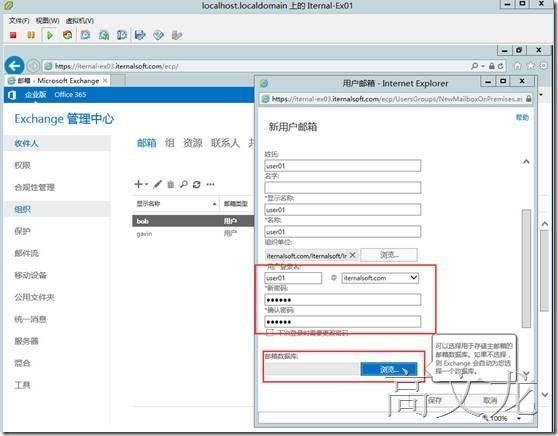Switch to the 组 tab
Screen dimensions: 558x436
click(x=170, y=143)
